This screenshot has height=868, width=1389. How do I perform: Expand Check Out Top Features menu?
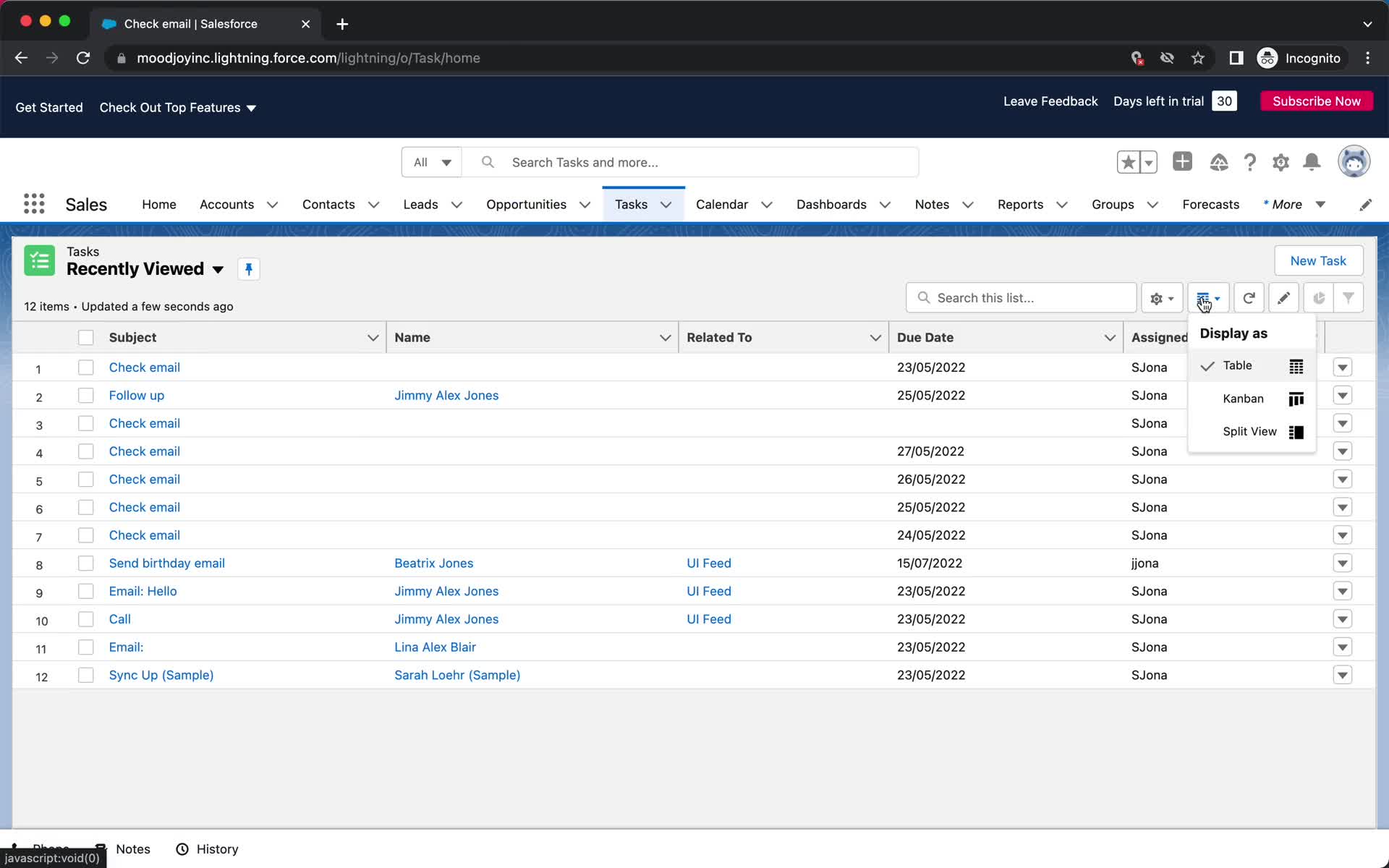click(178, 108)
